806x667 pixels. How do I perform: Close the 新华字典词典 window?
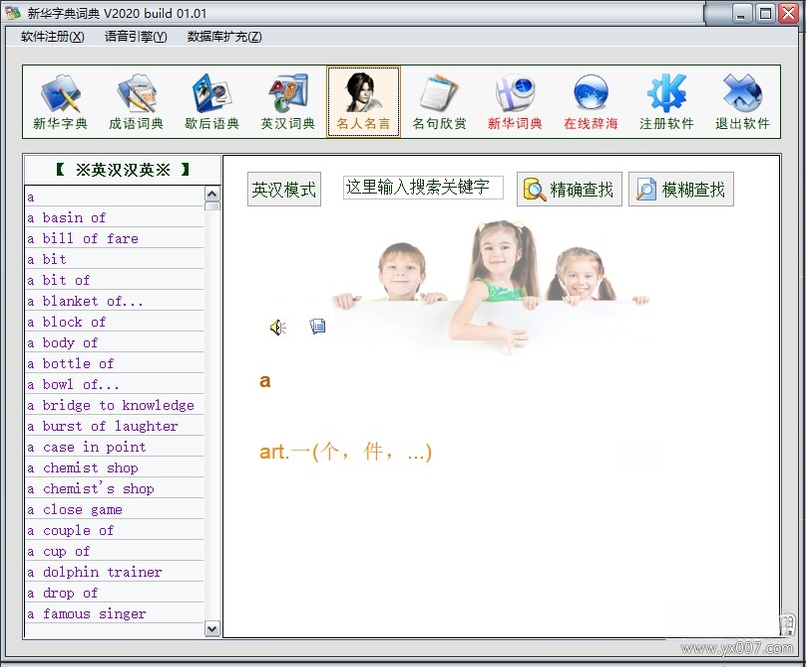click(788, 13)
